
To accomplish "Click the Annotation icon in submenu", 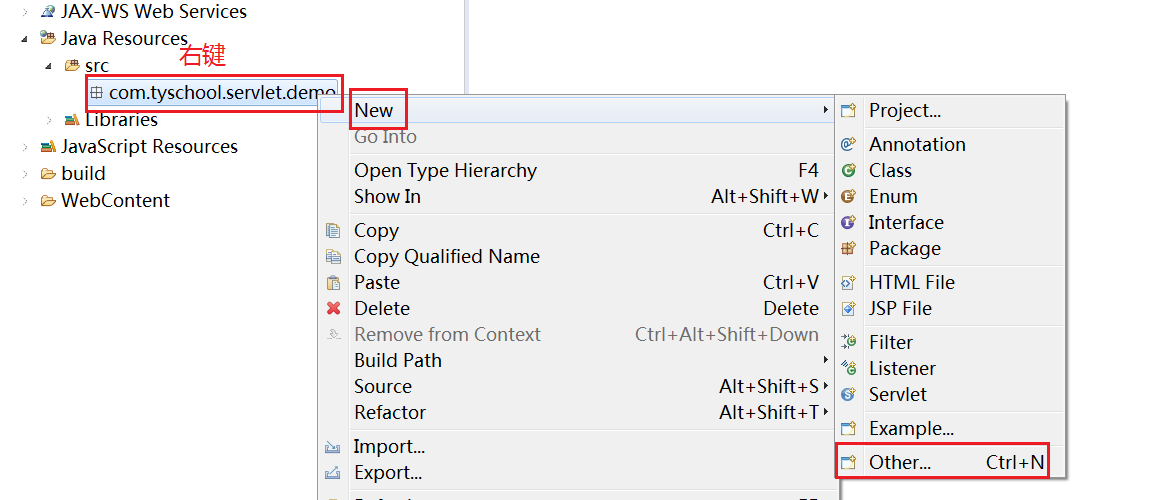I will 849,145.
